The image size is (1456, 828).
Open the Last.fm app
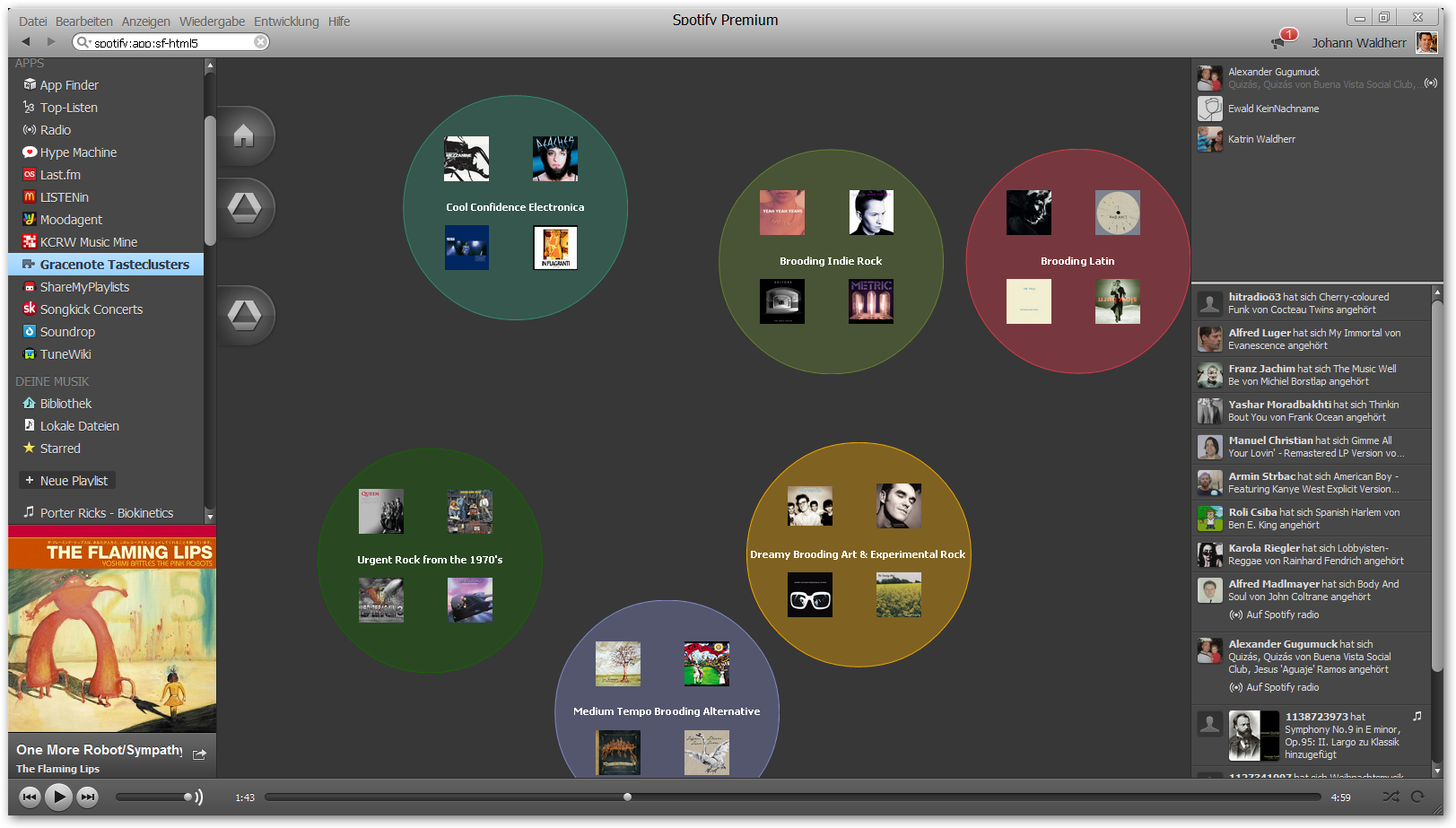(106, 175)
